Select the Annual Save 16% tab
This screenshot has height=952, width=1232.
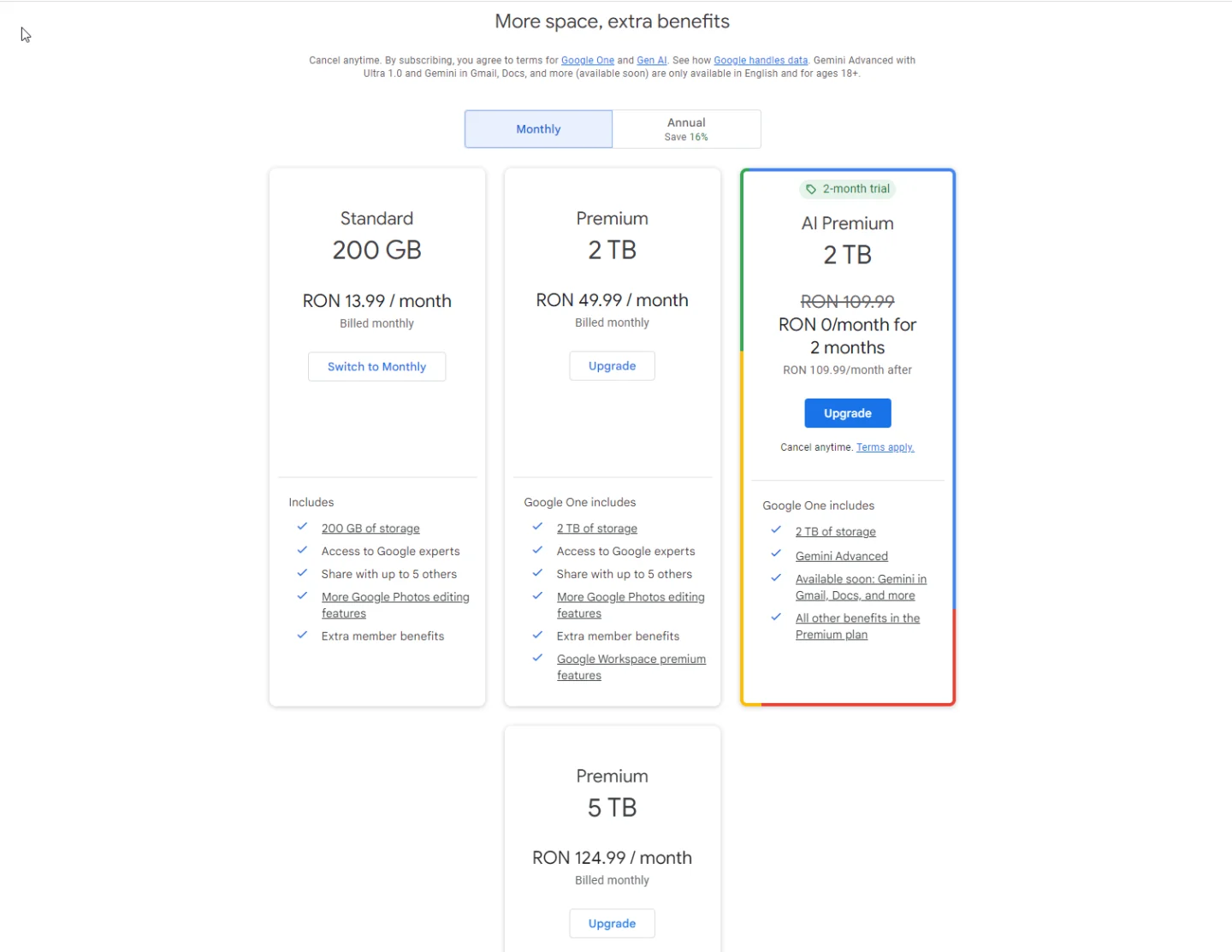(x=686, y=129)
